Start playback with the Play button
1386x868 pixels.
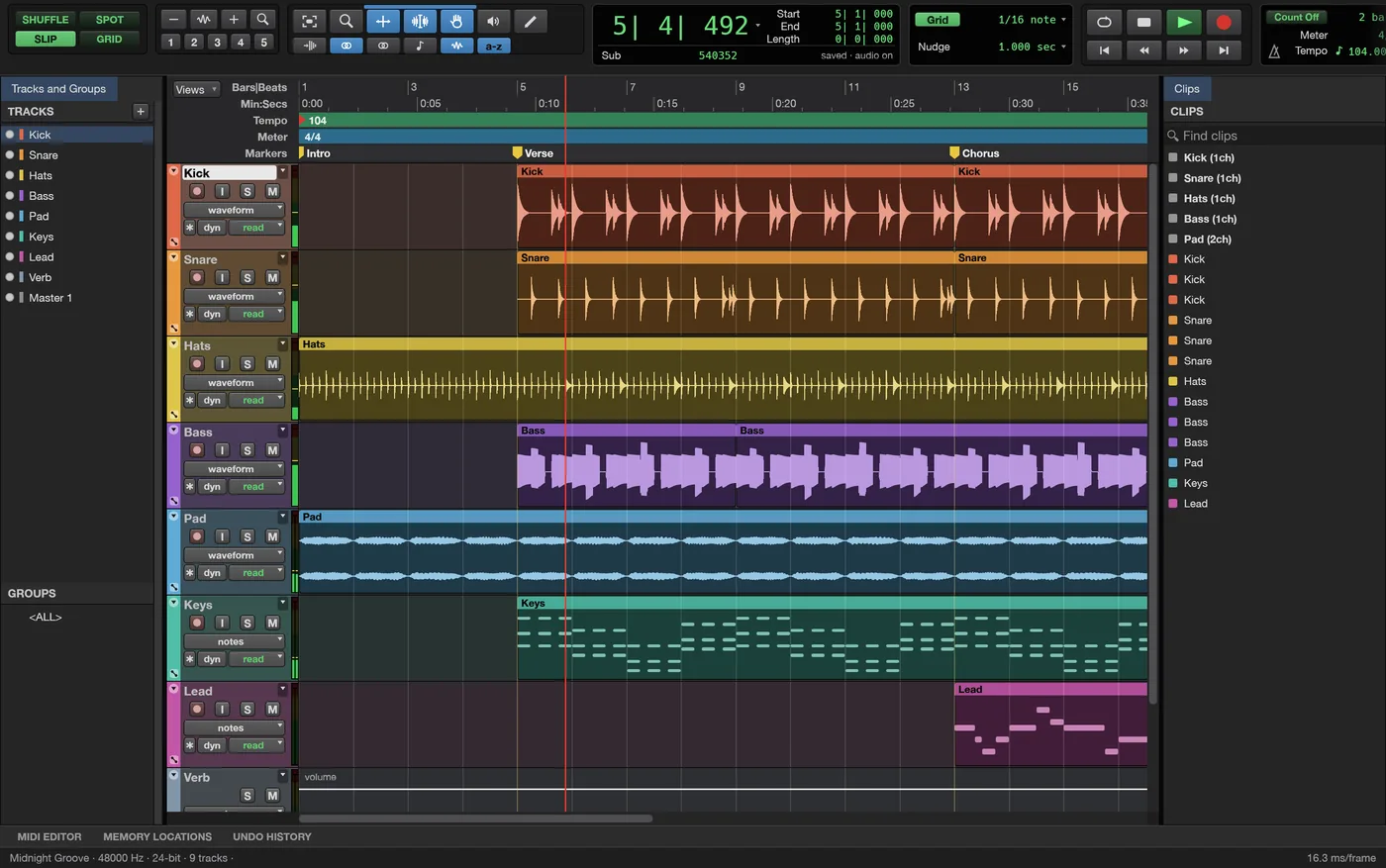1184,22
